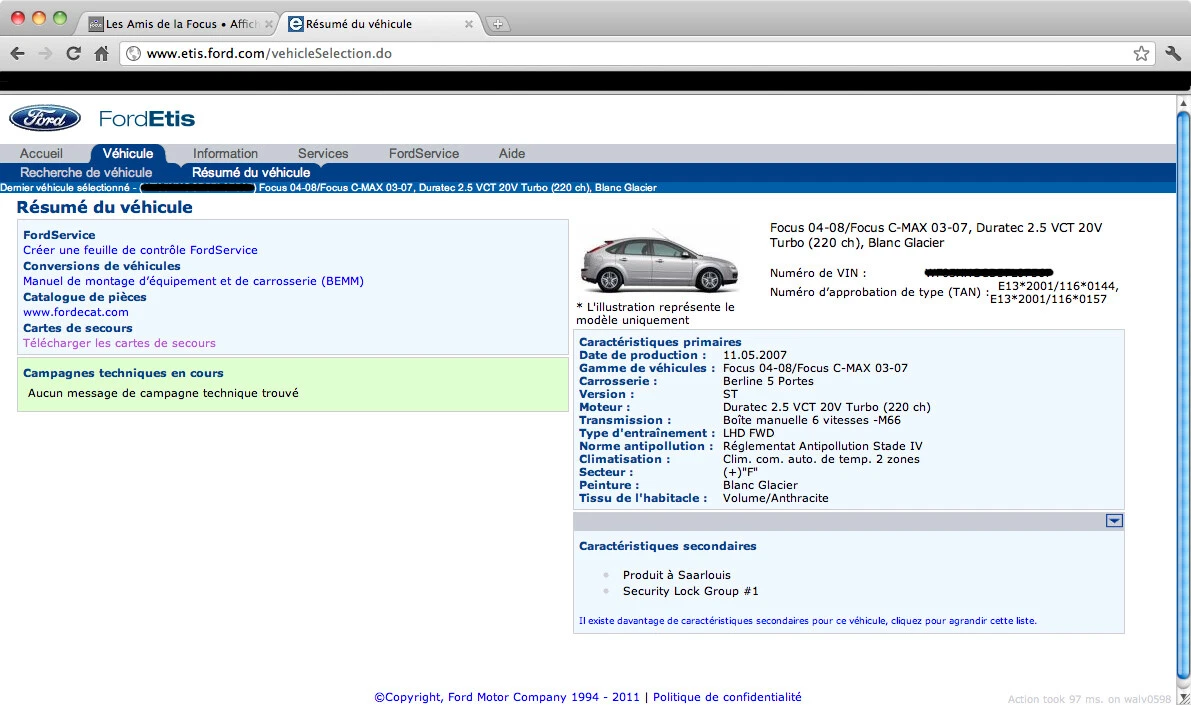Open the wrench settings menu
This screenshot has width=1191, height=705.
pyautogui.click(x=1173, y=53)
